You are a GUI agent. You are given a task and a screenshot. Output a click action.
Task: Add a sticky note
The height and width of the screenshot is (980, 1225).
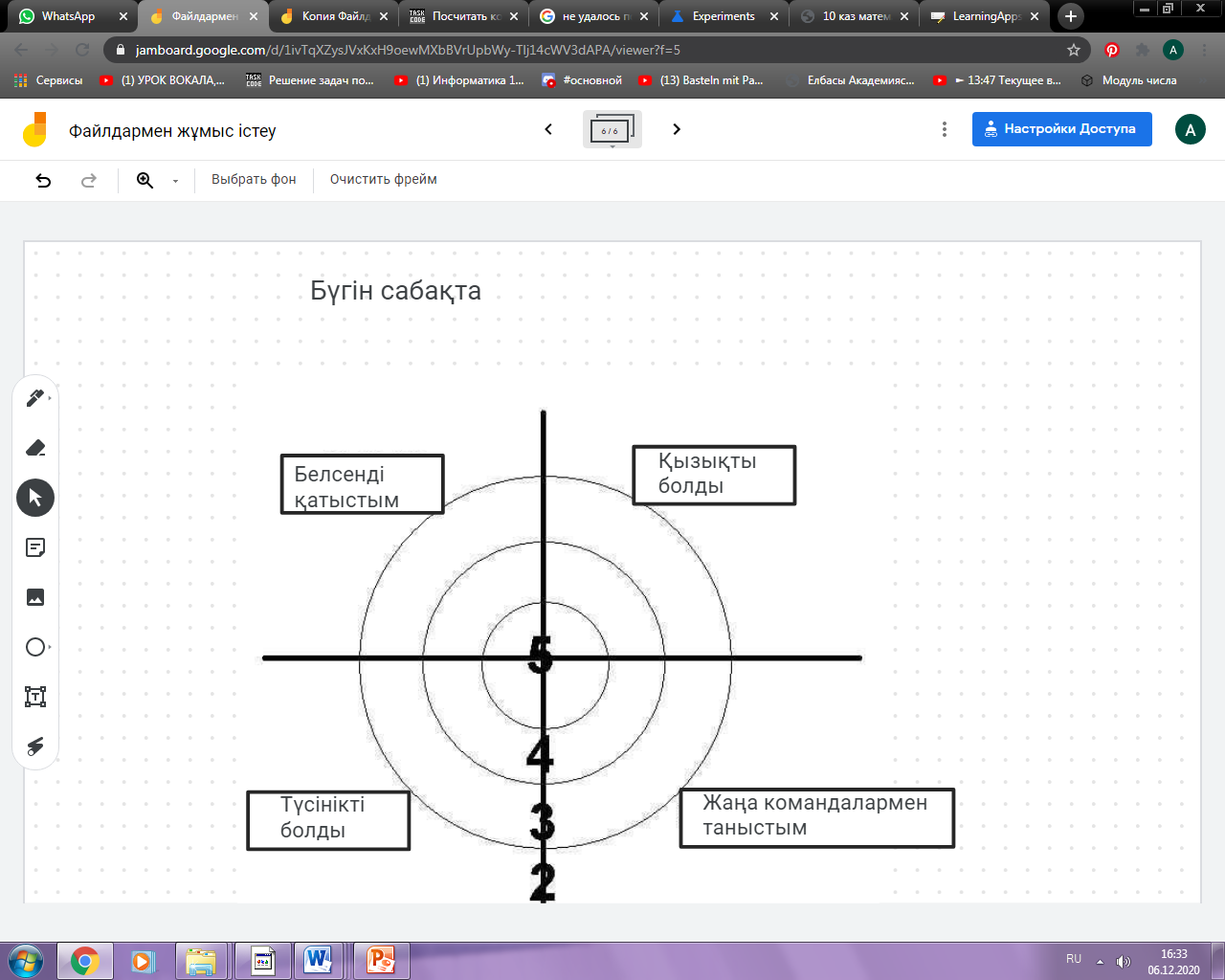point(35,547)
